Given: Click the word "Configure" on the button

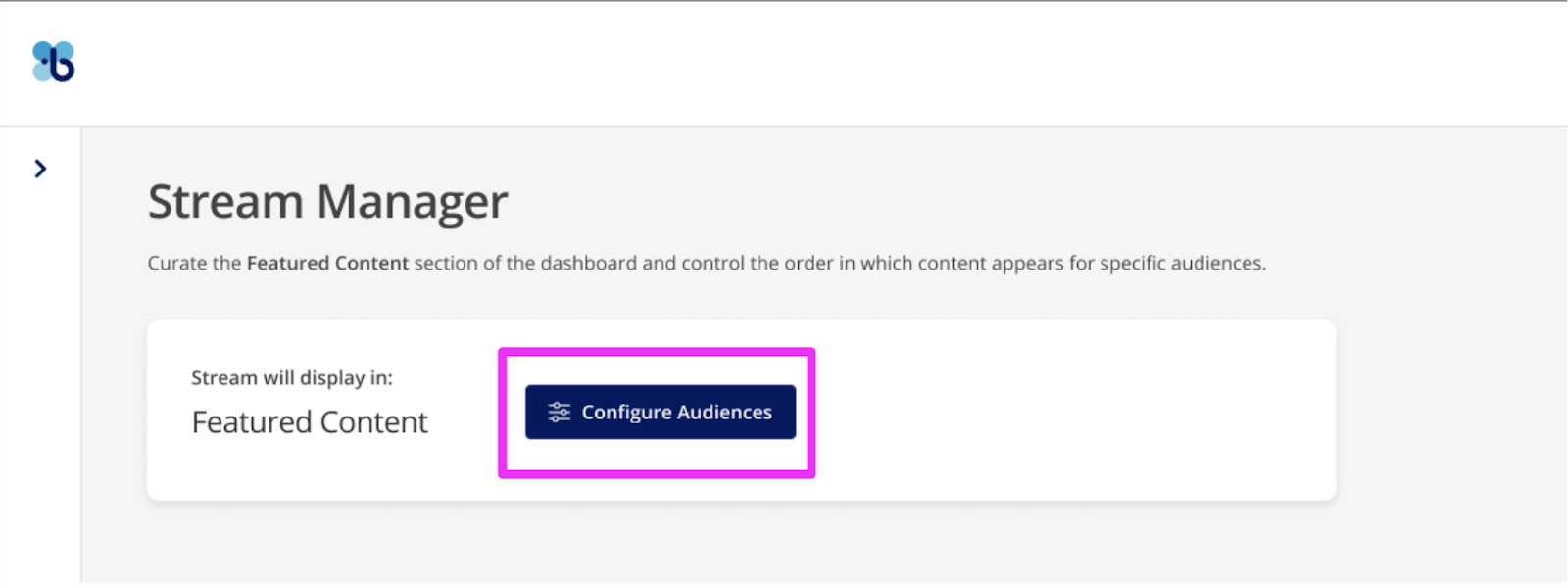Looking at the screenshot, I should tap(626, 413).
